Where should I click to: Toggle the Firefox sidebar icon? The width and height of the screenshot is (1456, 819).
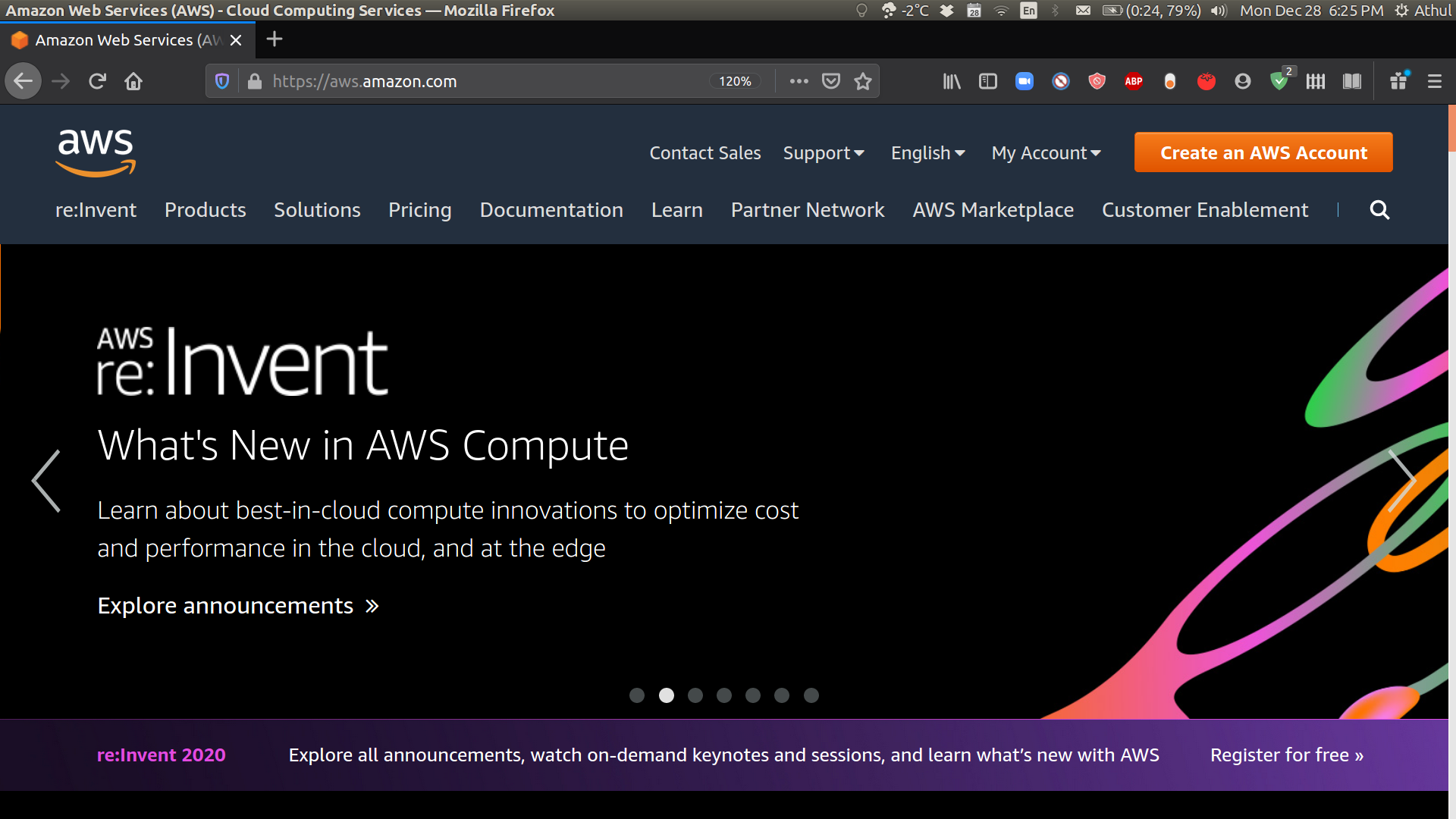[x=988, y=81]
